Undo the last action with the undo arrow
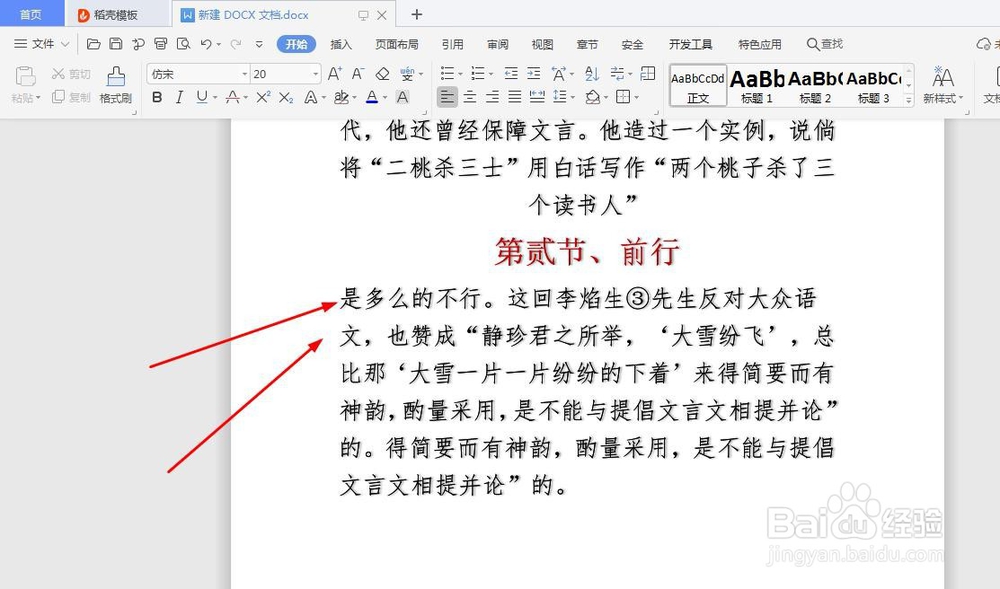This screenshot has width=1000, height=589. pyautogui.click(x=205, y=44)
